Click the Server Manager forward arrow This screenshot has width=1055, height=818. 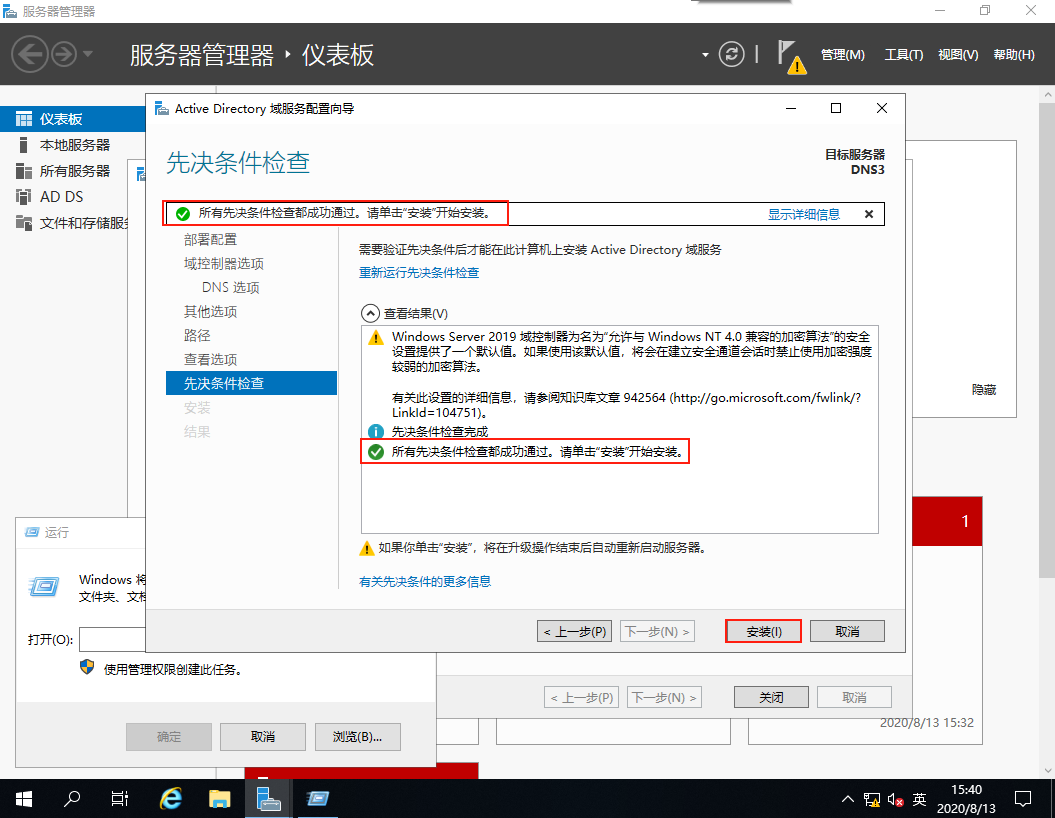[65, 54]
